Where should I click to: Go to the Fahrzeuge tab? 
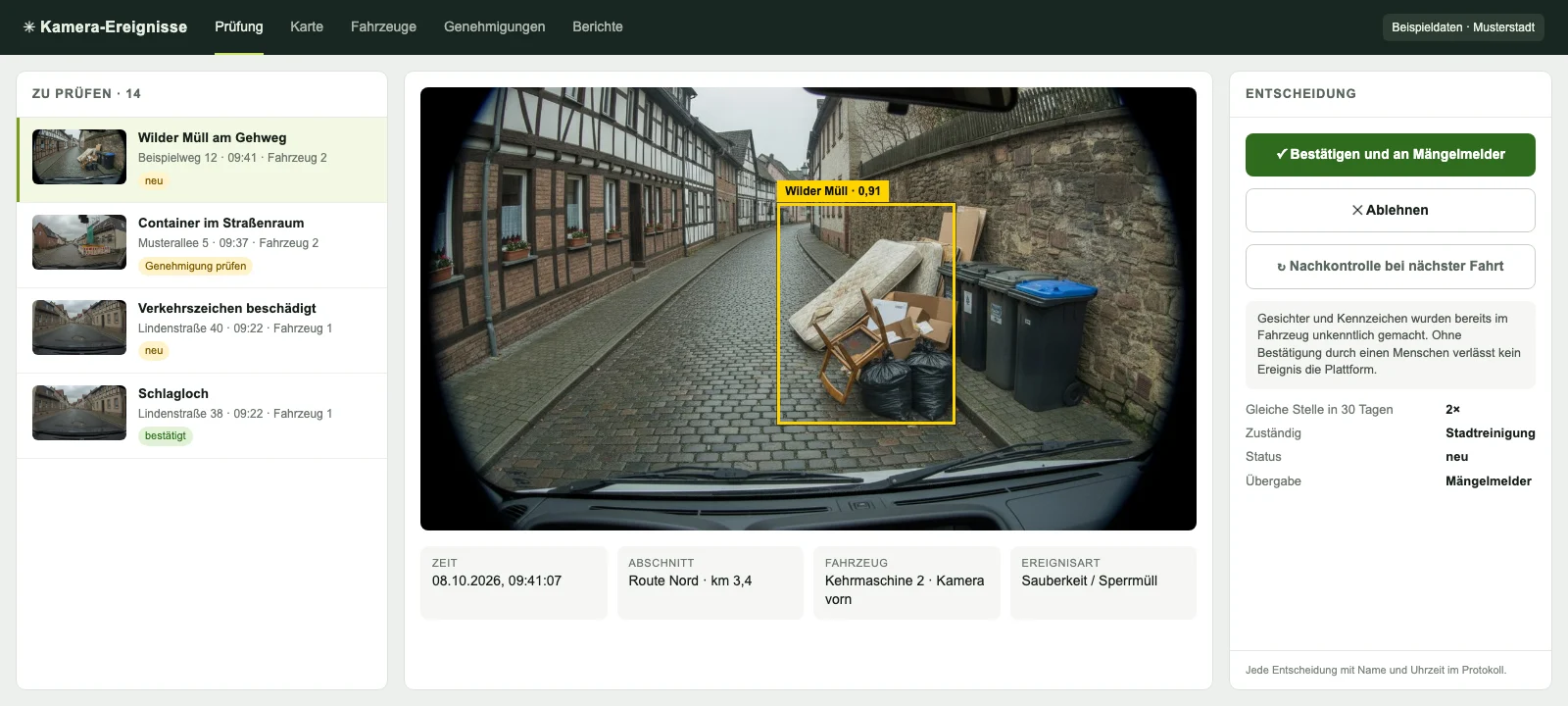tap(383, 26)
